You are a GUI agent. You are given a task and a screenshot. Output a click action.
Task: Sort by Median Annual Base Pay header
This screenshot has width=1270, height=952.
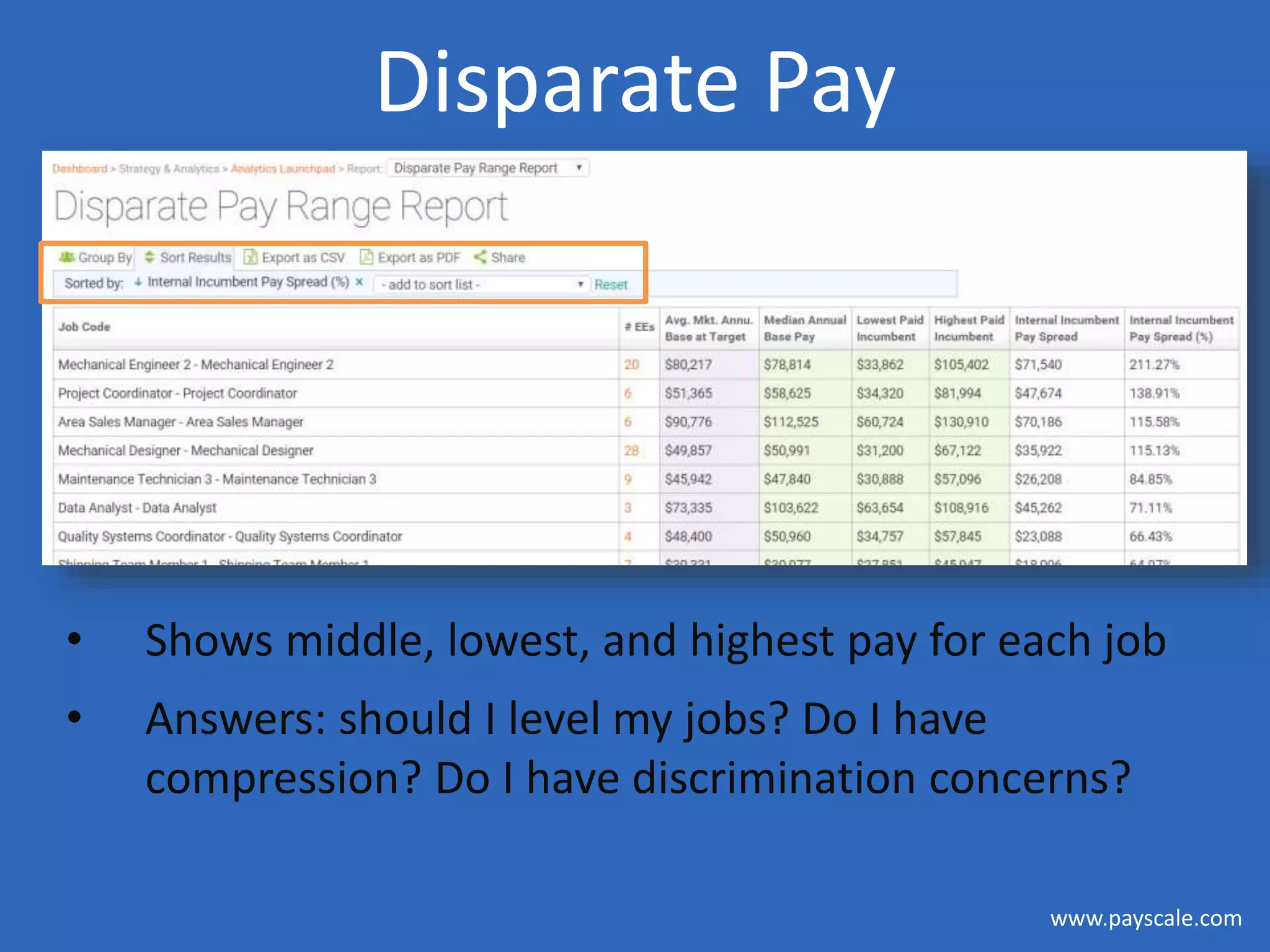(805, 328)
